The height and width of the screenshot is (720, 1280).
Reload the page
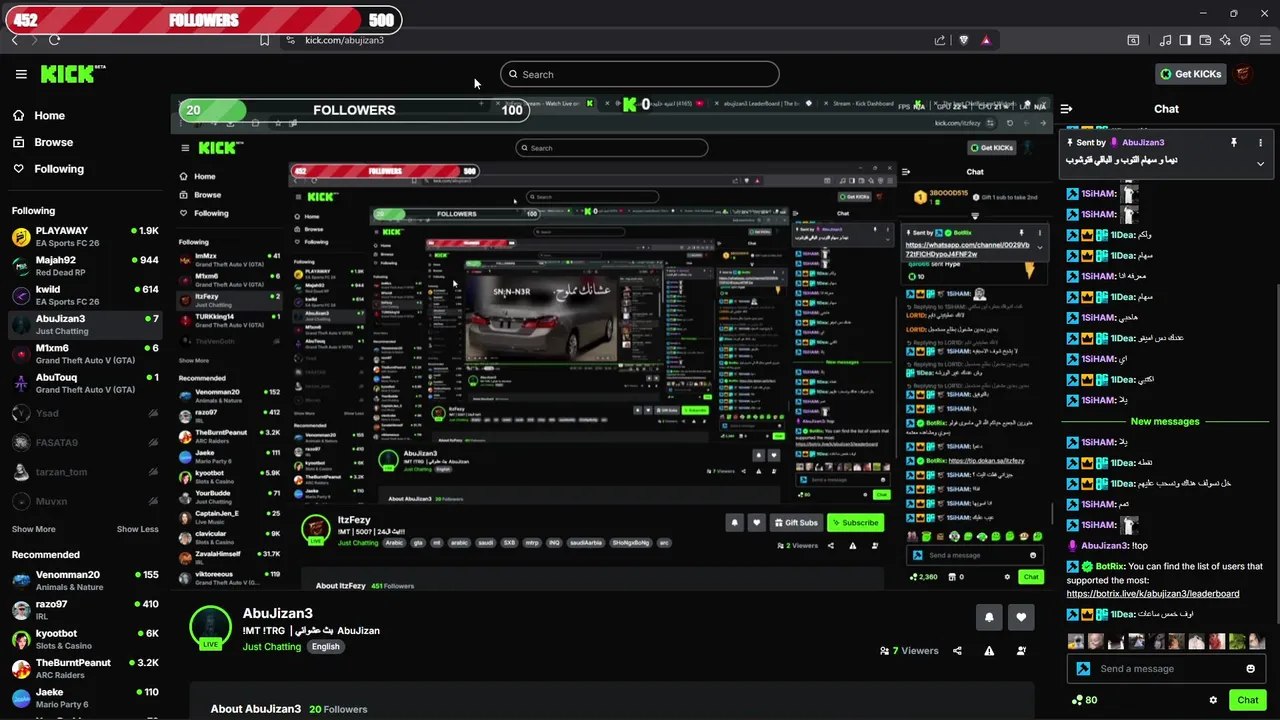54,40
